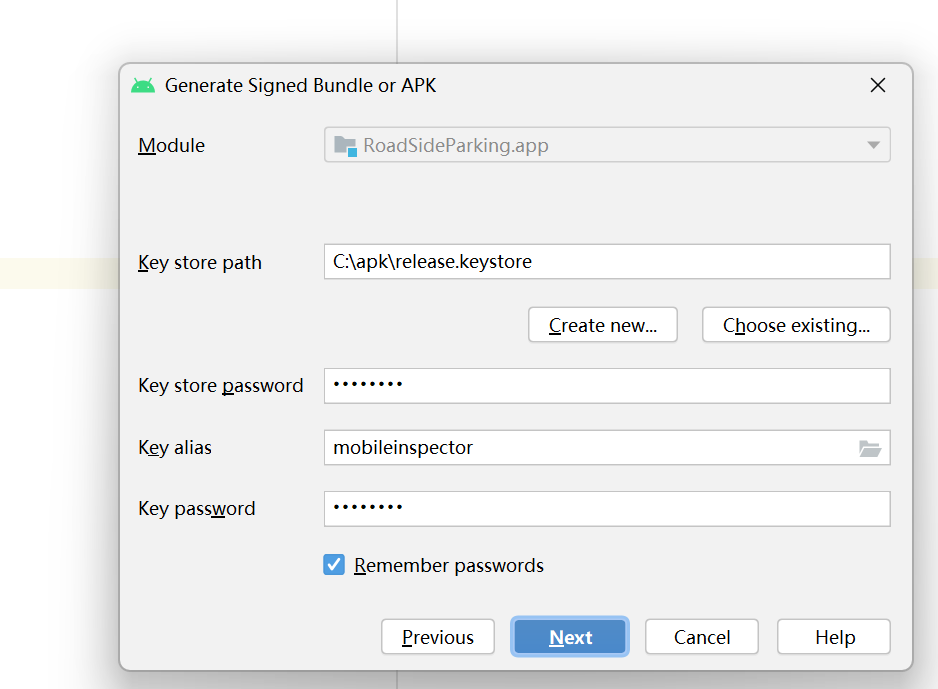Click the Create new... keystore button
The width and height of the screenshot is (938, 689).
(602, 325)
